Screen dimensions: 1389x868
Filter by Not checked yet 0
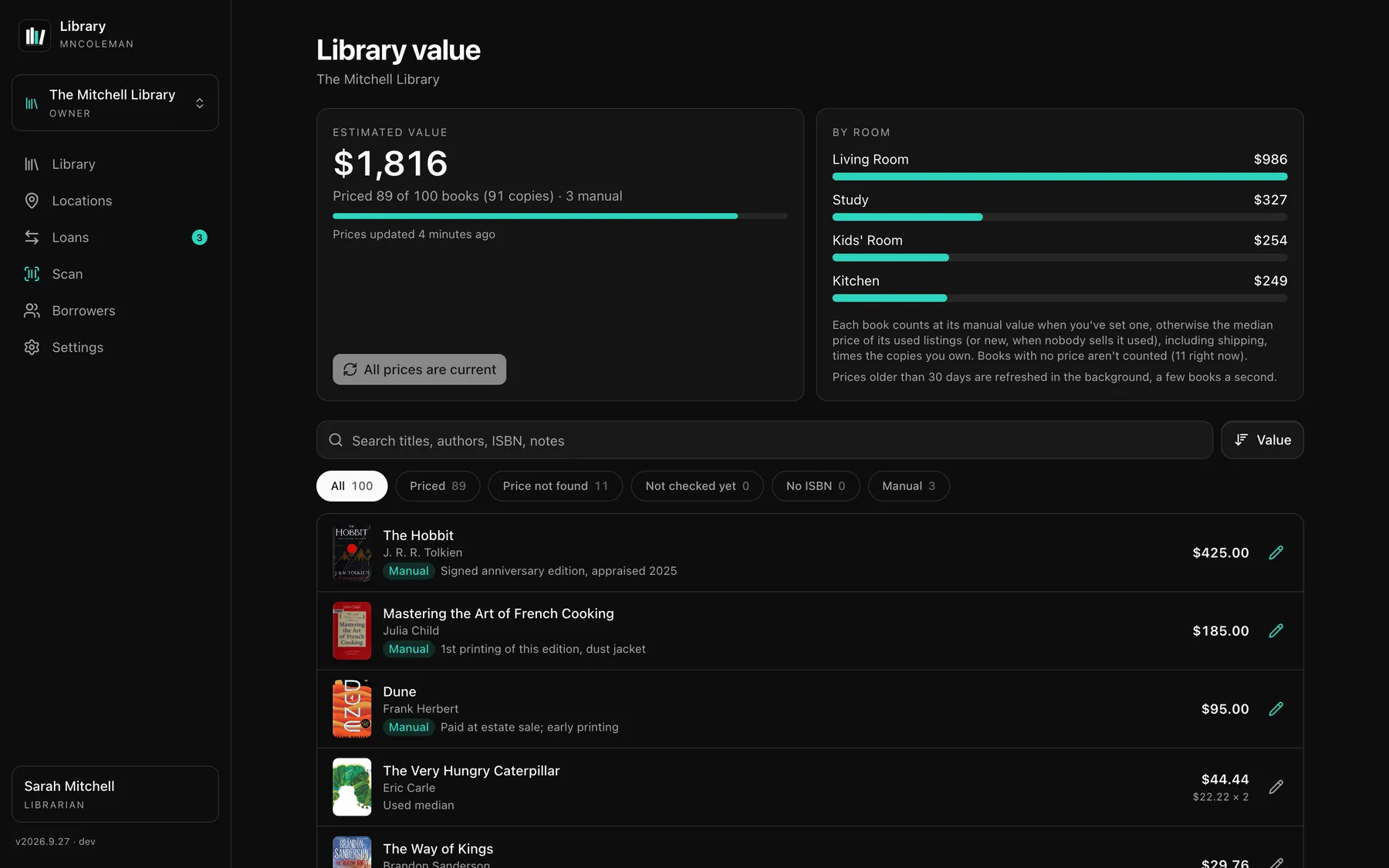click(697, 486)
